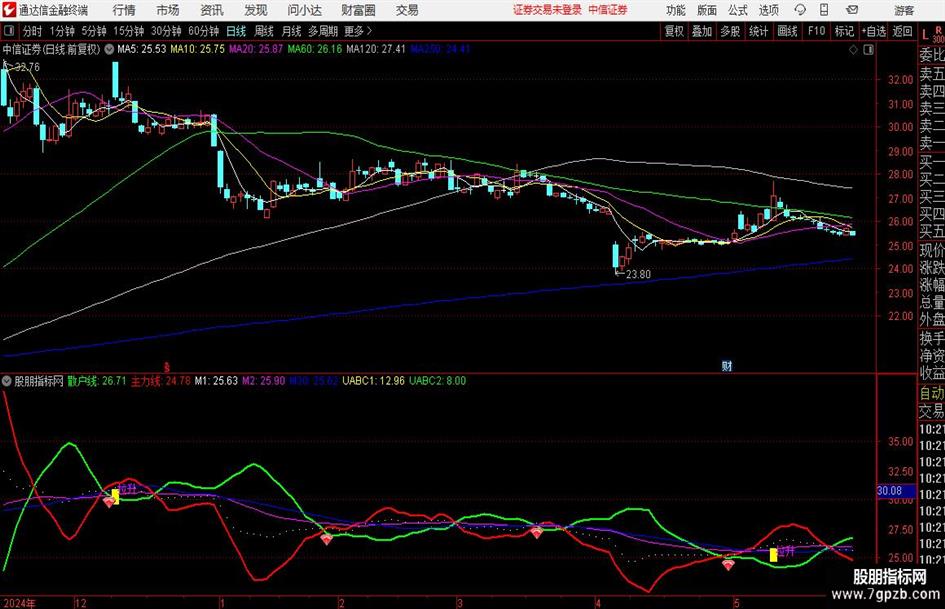The width and height of the screenshot is (945, 609).
Task: Switch to 周线 weekly period
Action: pos(264,31)
